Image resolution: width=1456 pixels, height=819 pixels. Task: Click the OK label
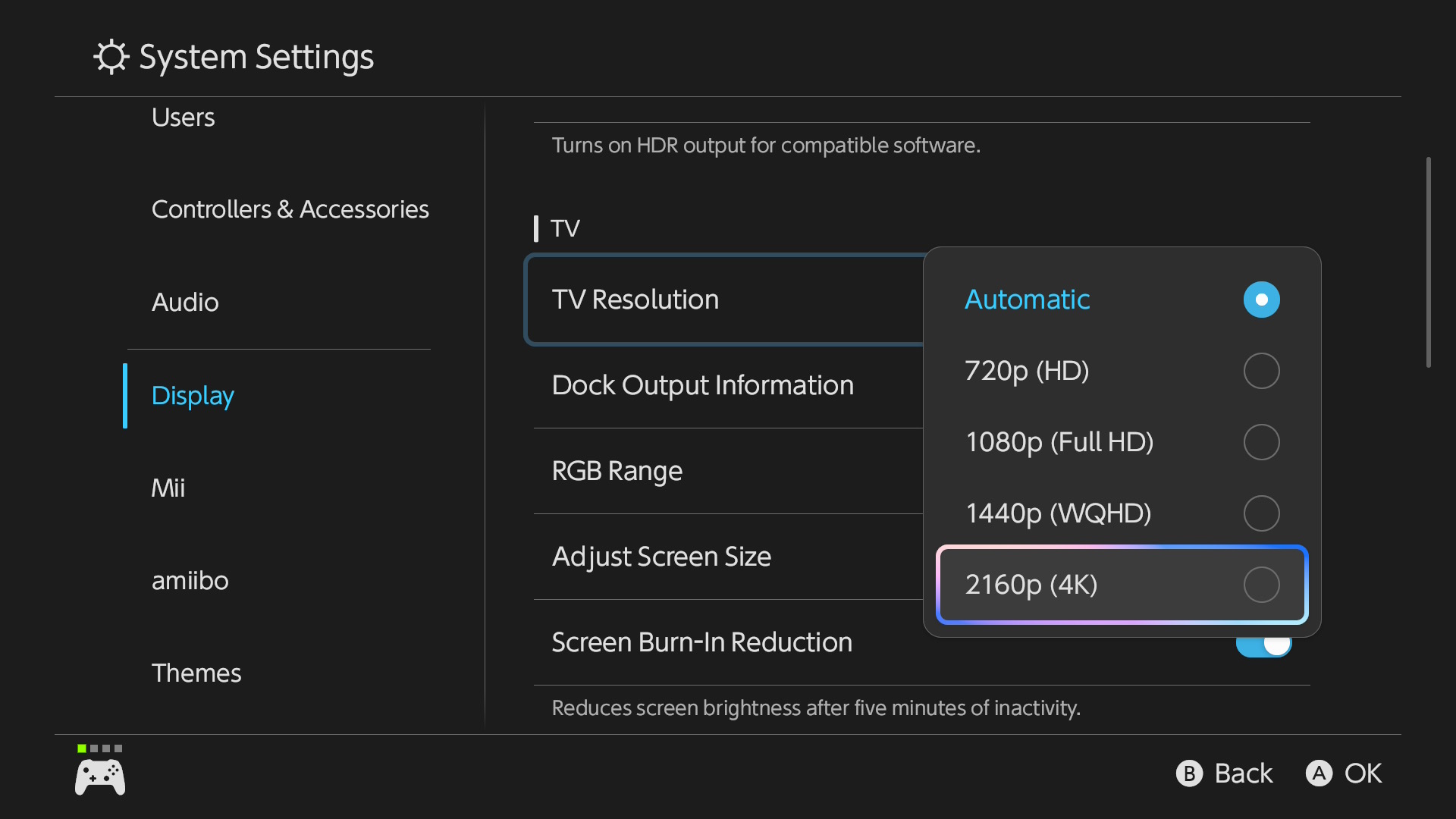tap(1363, 773)
